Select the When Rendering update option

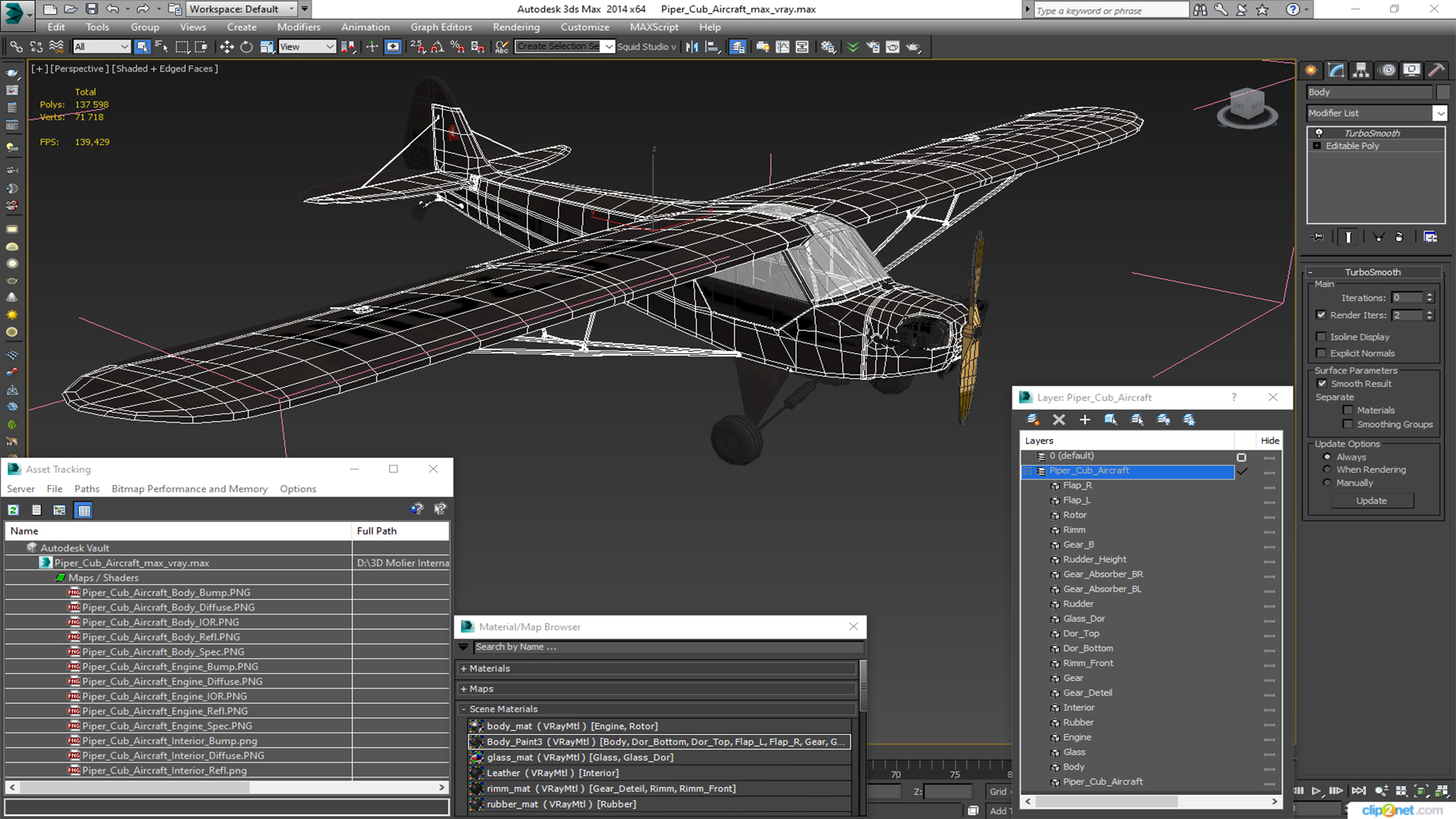click(1327, 470)
